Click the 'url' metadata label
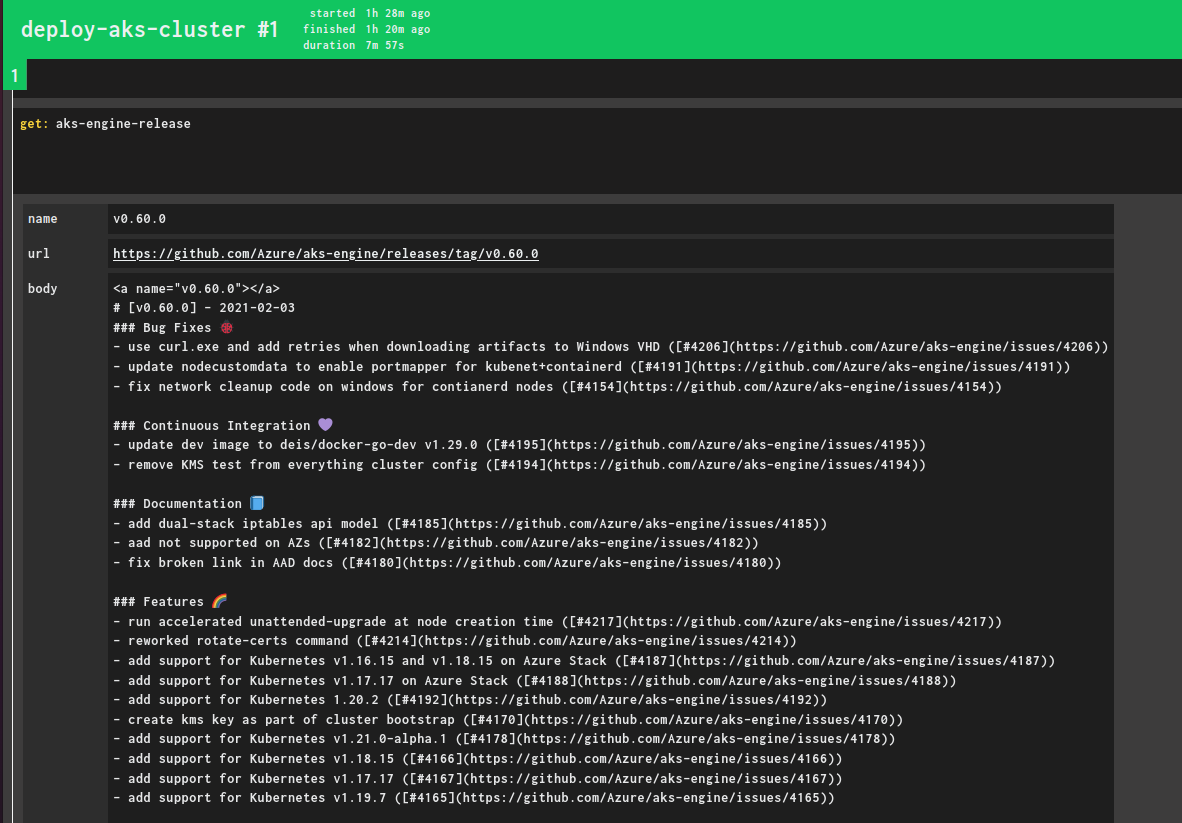 coord(38,253)
